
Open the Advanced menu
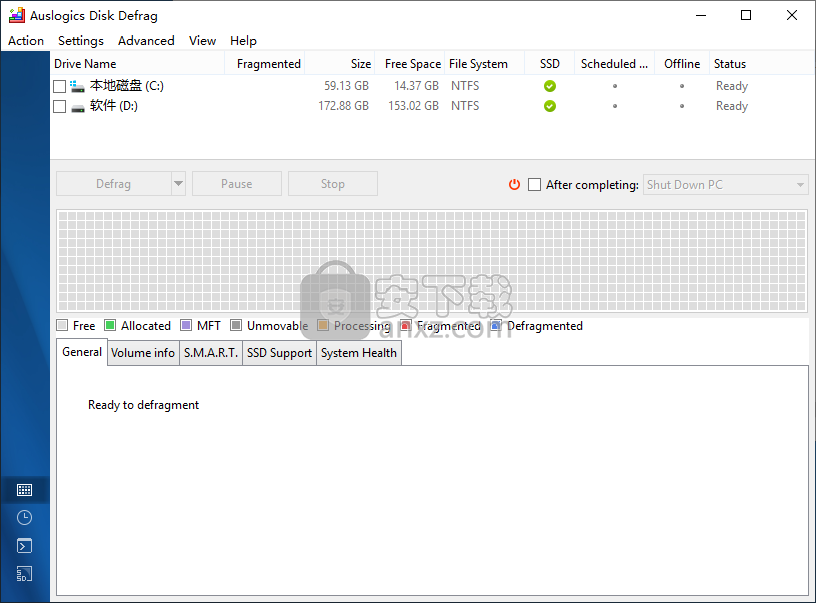146,41
